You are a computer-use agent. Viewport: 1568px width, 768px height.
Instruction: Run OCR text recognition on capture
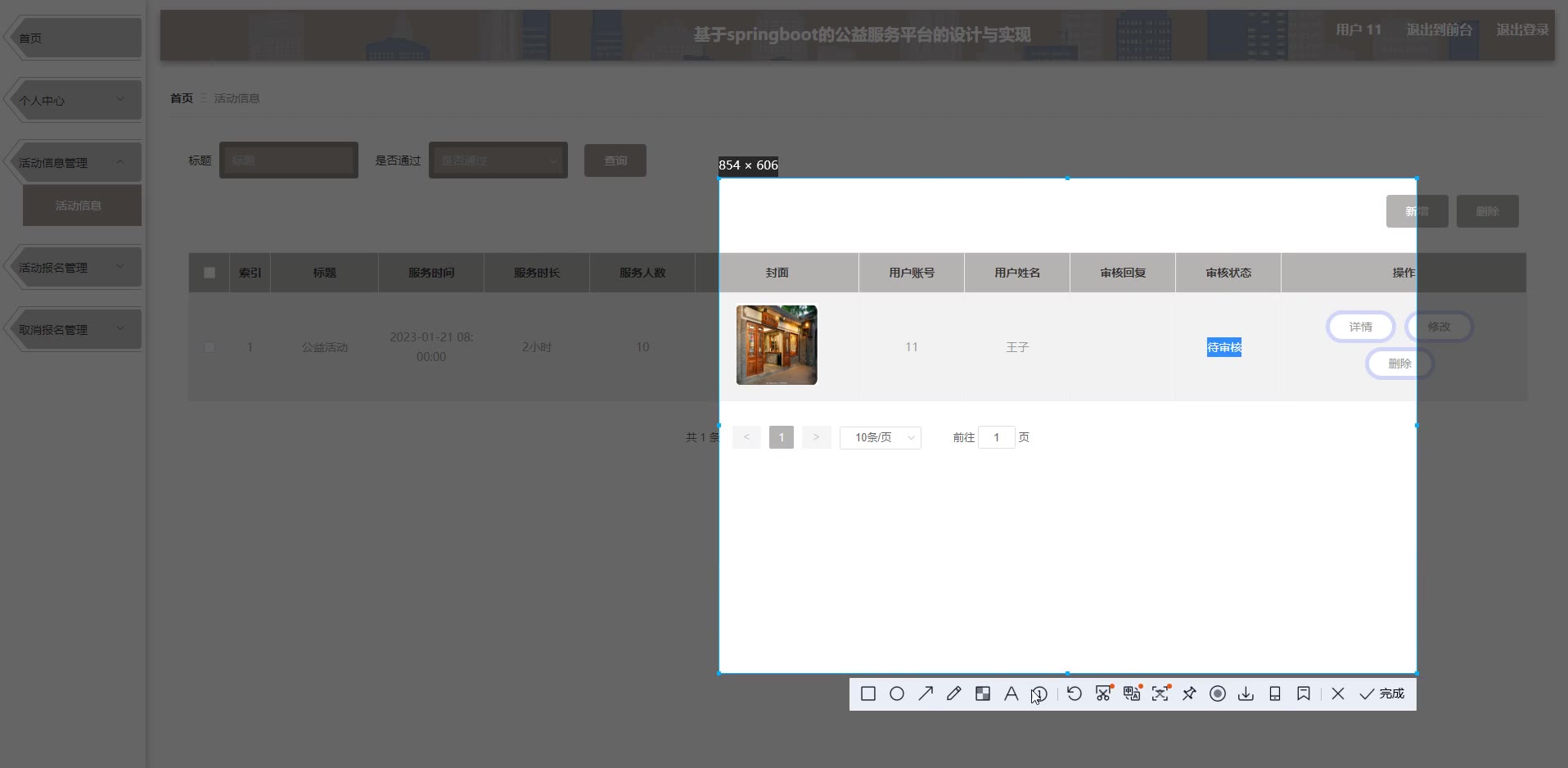(1160, 693)
